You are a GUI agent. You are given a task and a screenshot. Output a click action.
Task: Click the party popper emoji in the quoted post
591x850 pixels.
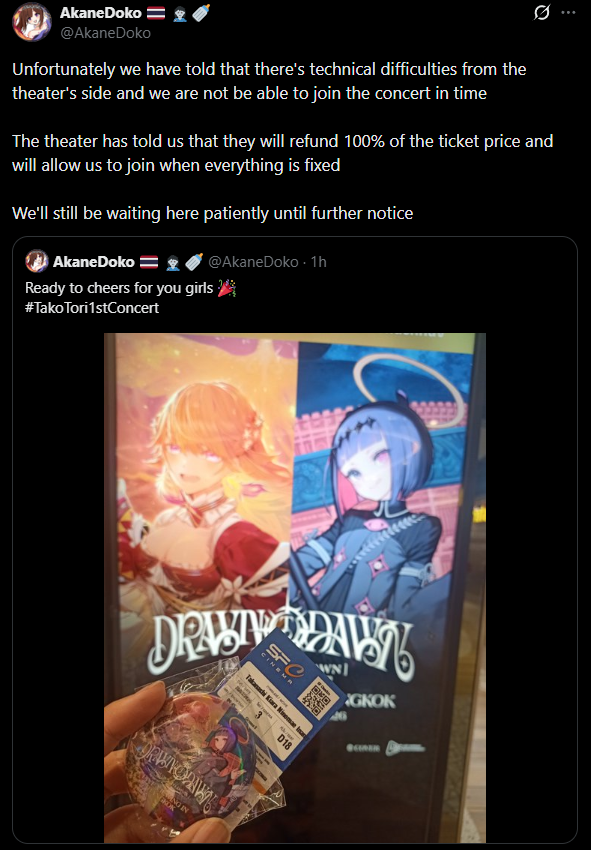click(x=227, y=288)
